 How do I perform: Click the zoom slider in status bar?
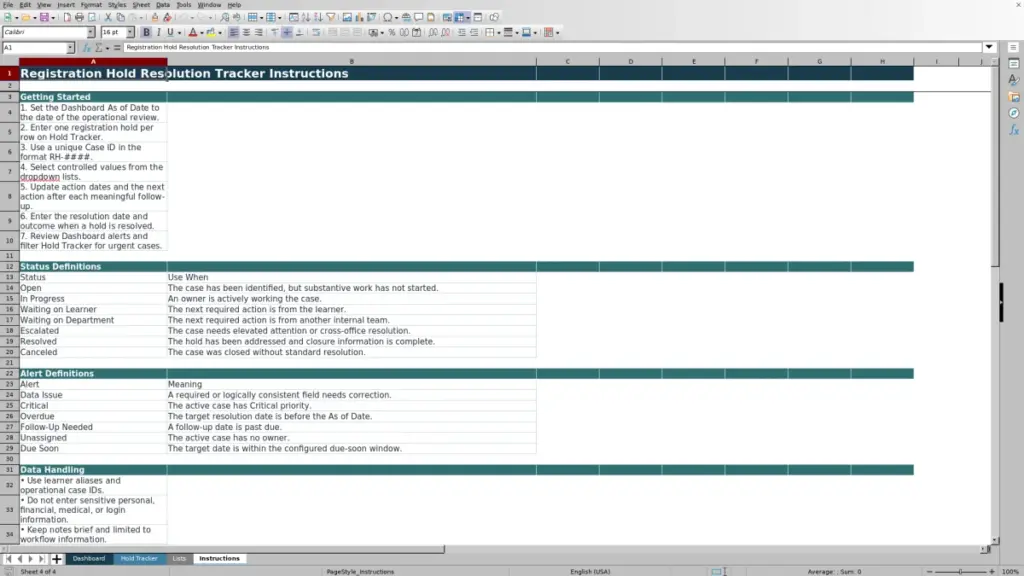click(961, 571)
